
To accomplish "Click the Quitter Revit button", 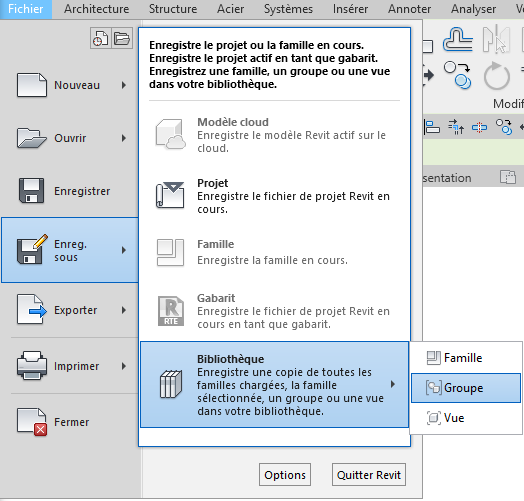I will tap(369, 475).
